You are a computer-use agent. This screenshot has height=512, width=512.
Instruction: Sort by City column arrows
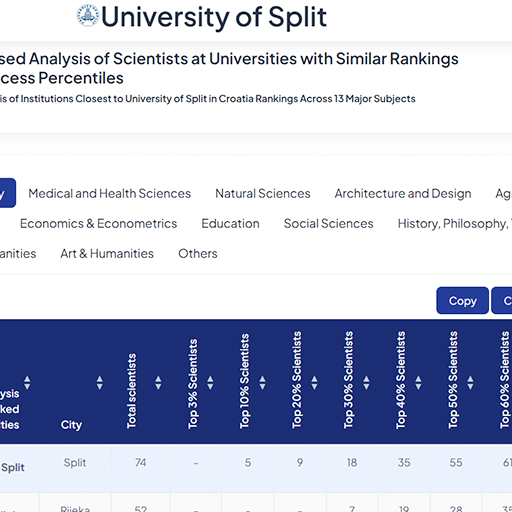[99, 383]
